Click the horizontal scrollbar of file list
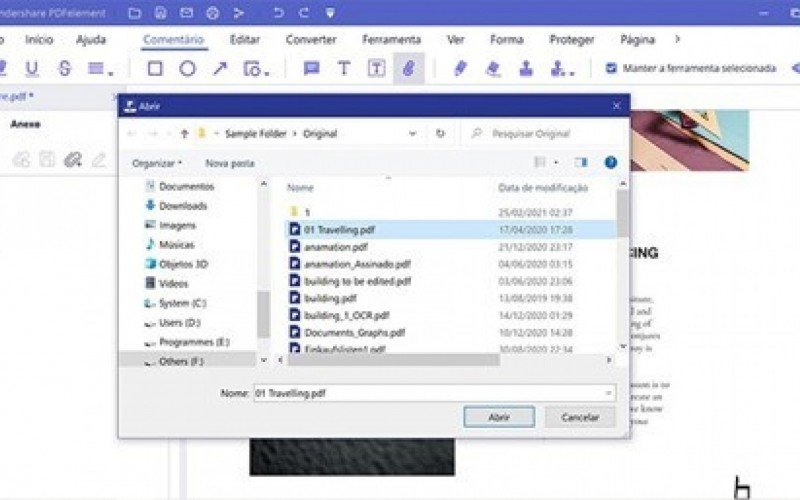 click(x=393, y=360)
